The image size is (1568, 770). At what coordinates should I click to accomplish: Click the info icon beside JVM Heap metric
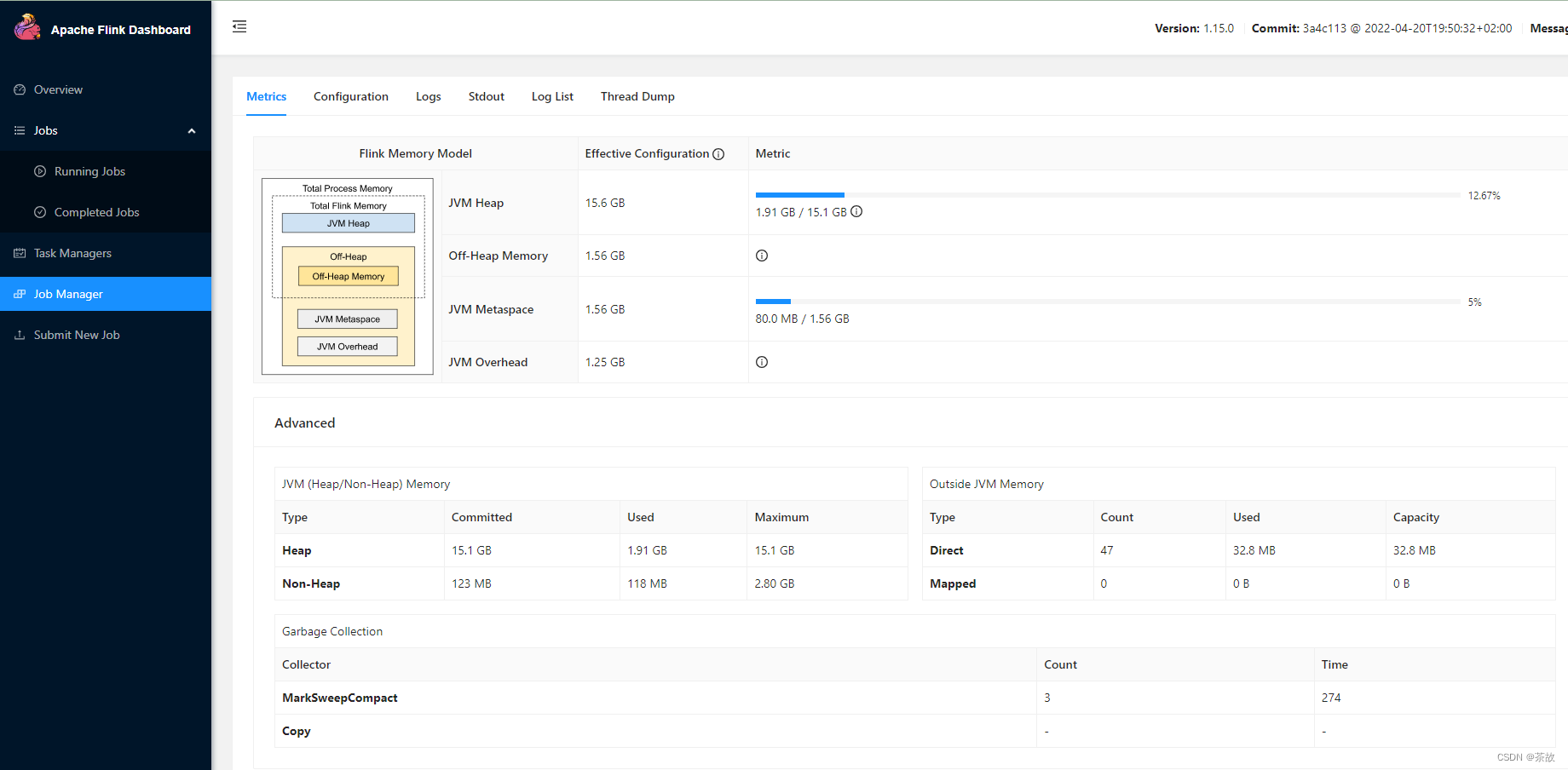click(x=856, y=211)
